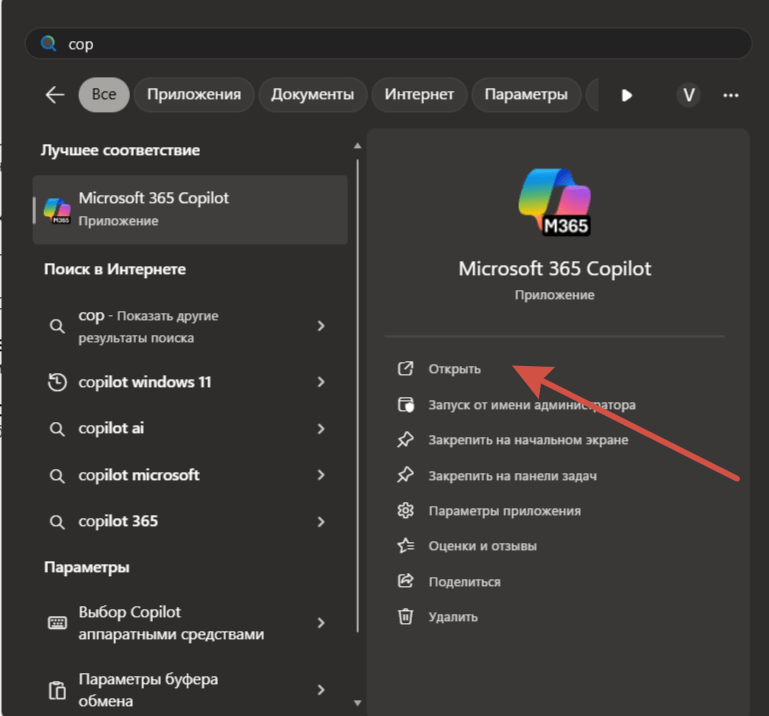Viewport: 769px width, 716px height.
Task: Click the search magnifier icon in search box
Action: [48, 44]
